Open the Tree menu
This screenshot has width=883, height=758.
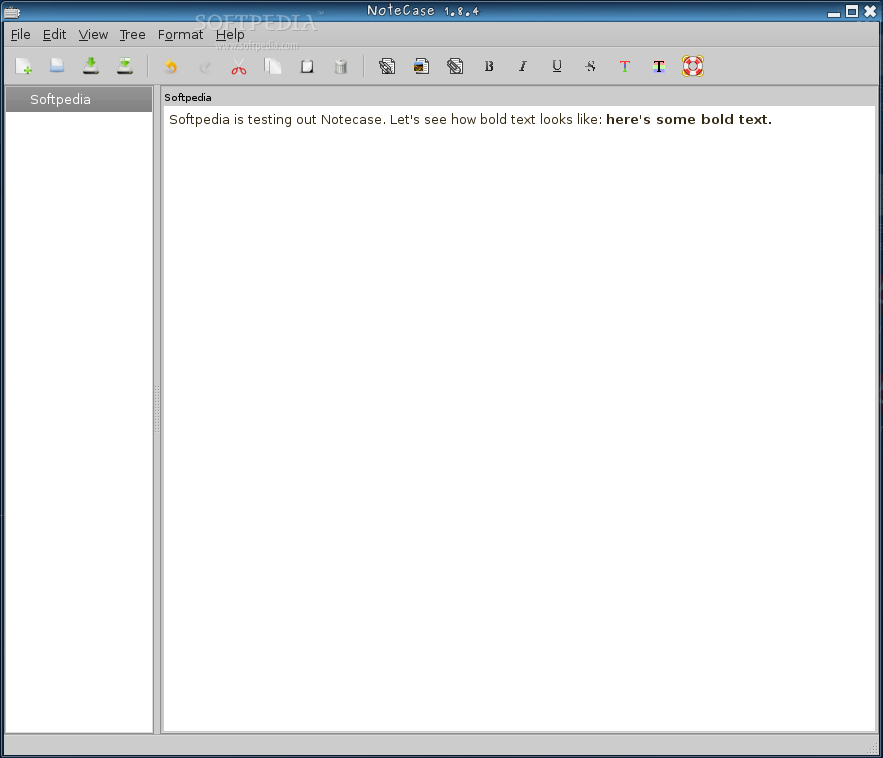(x=133, y=35)
